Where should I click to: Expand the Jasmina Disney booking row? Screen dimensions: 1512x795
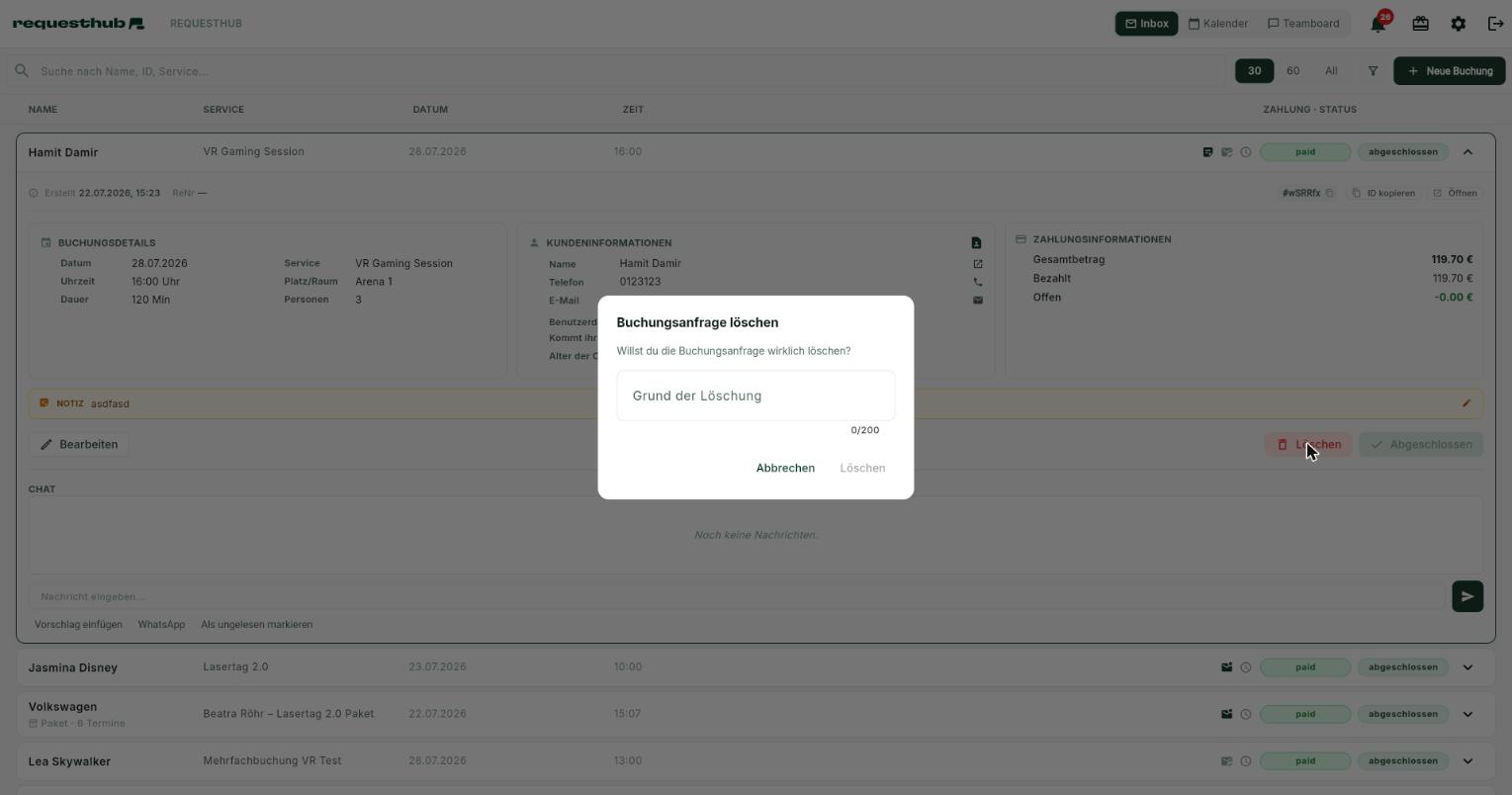click(1468, 667)
